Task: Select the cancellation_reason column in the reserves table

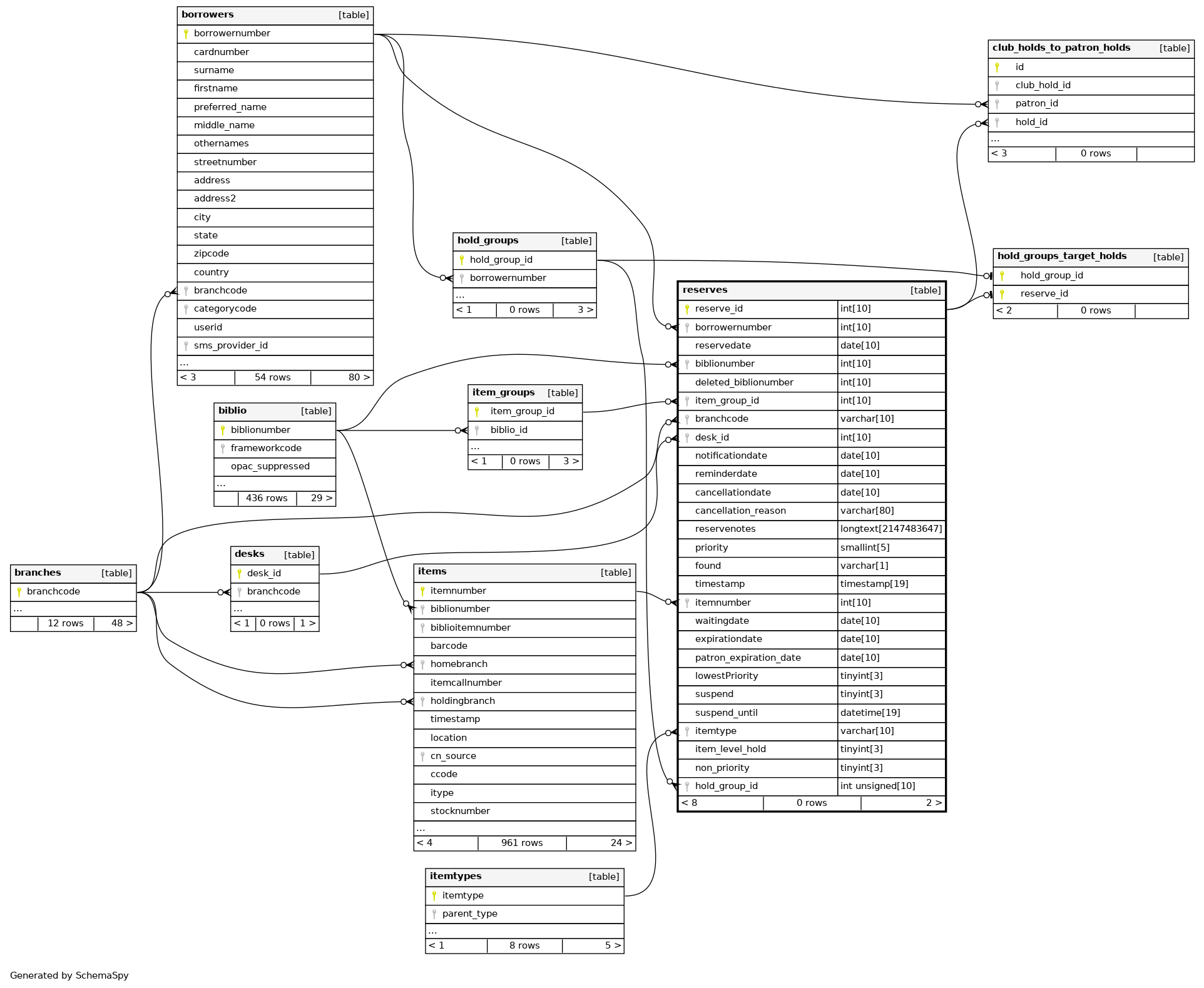Action: (x=740, y=511)
